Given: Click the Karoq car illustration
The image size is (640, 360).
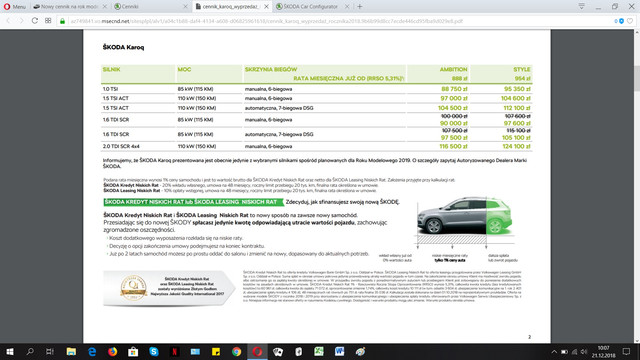Looking at the screenshot, I should coord(464,216).
